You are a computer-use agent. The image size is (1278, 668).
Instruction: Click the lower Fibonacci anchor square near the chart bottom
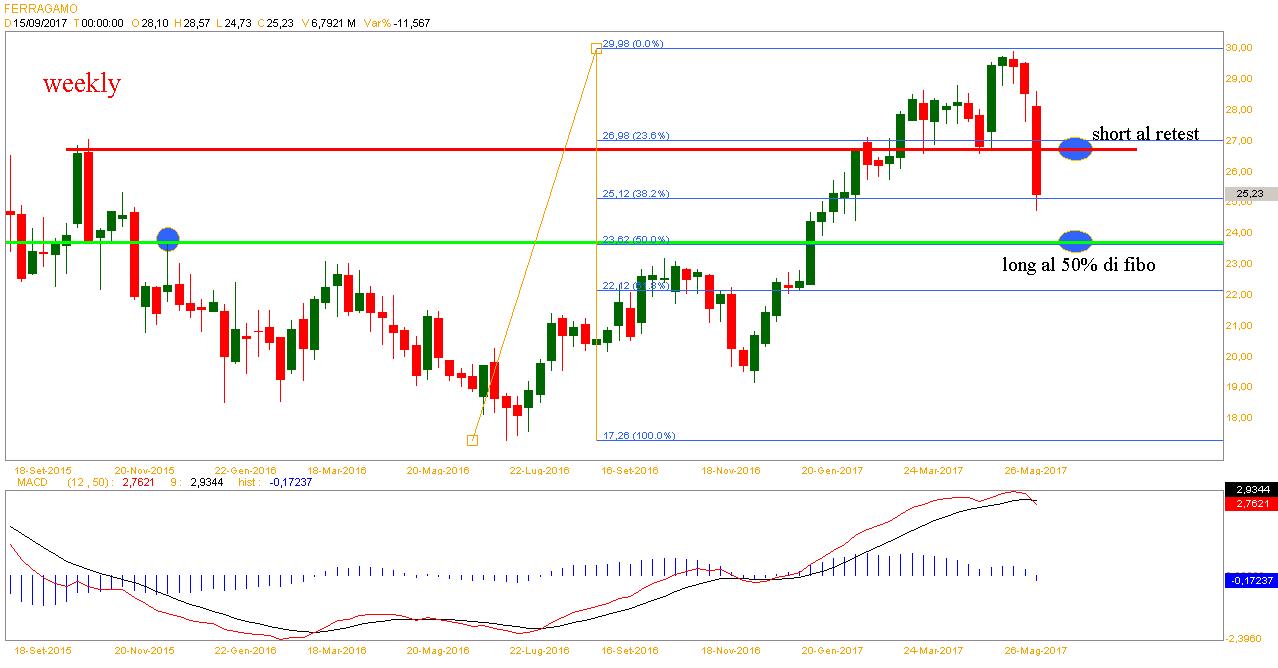pyautogui.click(x=472, y=440)
